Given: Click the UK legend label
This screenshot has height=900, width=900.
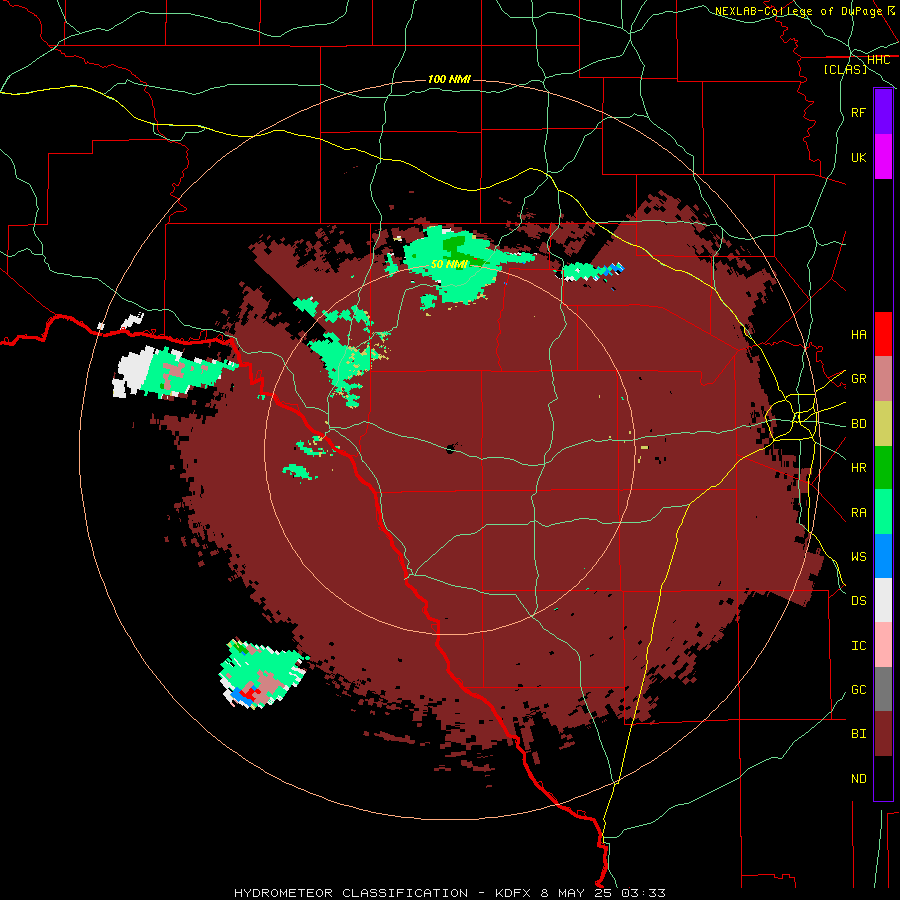Looking at the screenshot, I should pos(859,157).
